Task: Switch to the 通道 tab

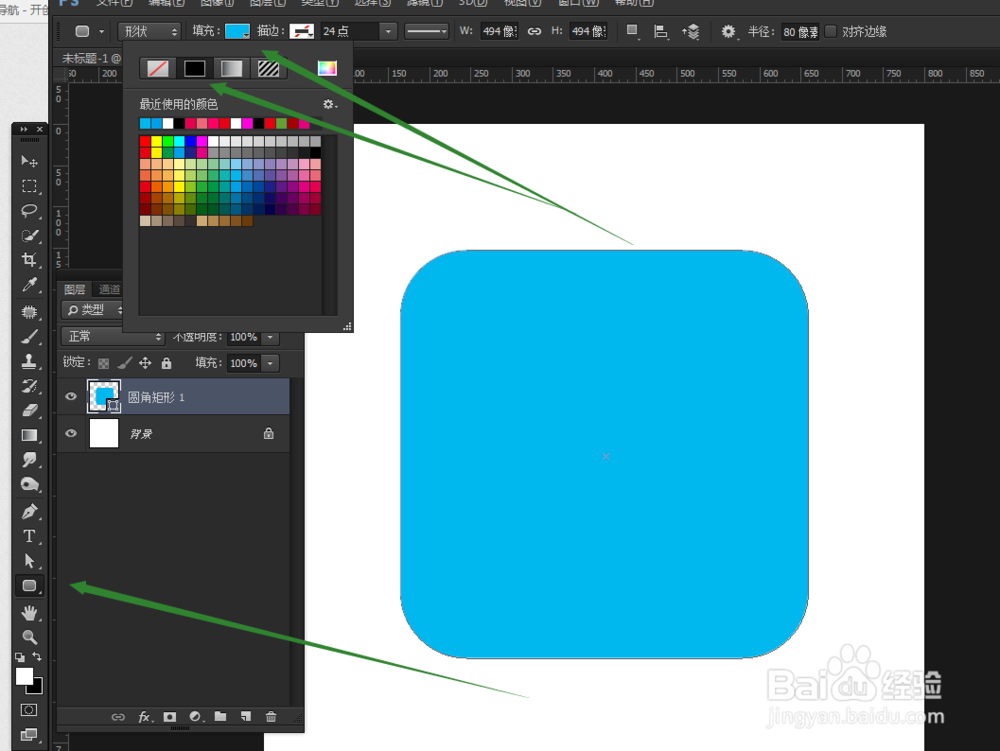Action: click(110, 289)
